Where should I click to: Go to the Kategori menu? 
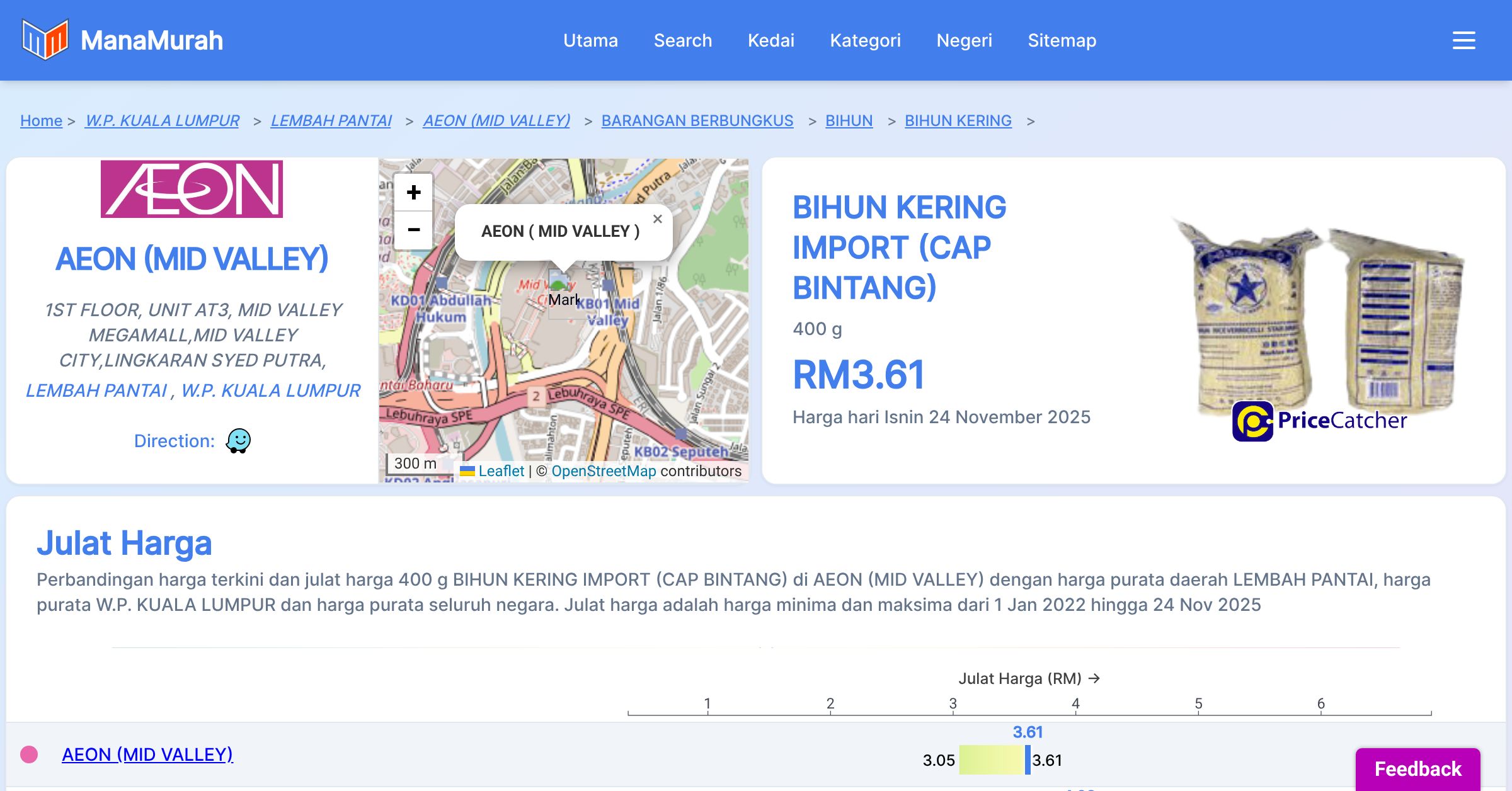click(865, 40)
